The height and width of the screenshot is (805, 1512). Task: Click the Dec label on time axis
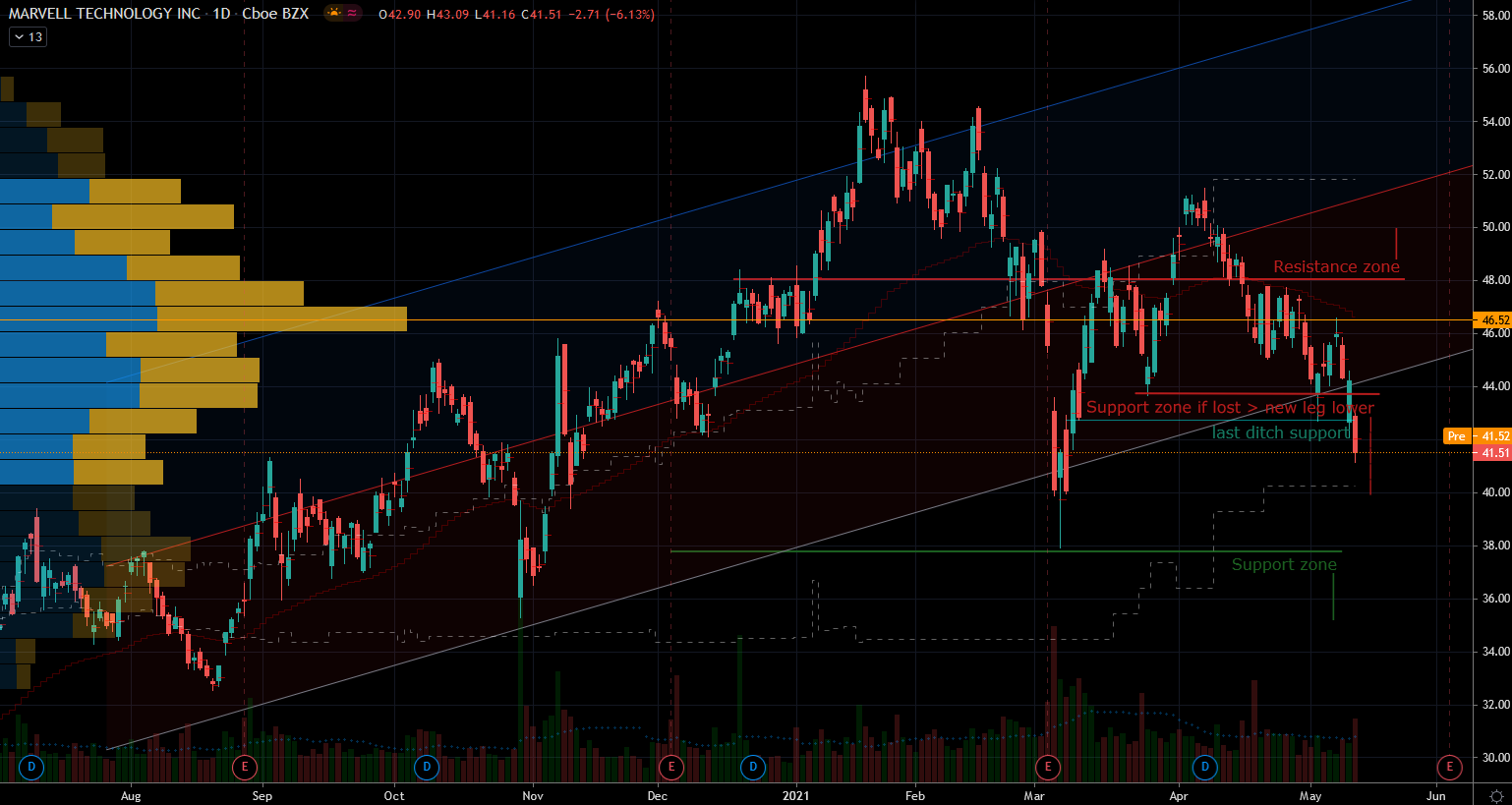(x=658, y=796)
